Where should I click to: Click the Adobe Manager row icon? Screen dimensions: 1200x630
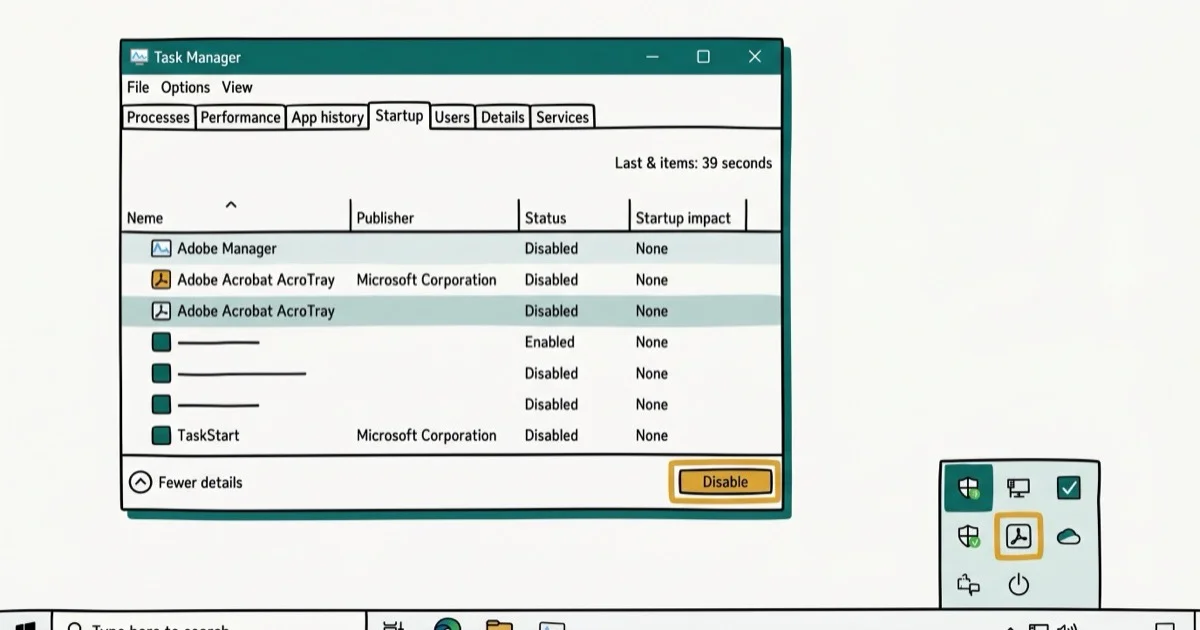[161, 248]
